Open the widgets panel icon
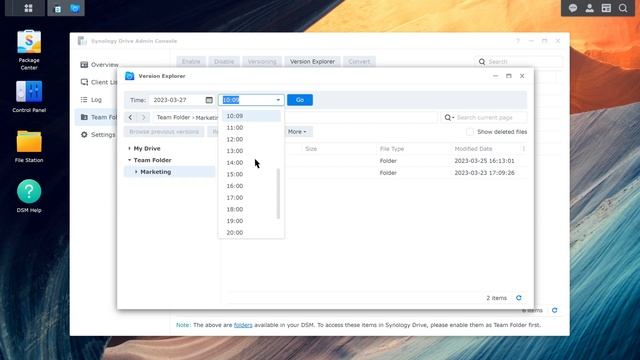The width and height of the screenshot is (640, 360). coord(606,8)
